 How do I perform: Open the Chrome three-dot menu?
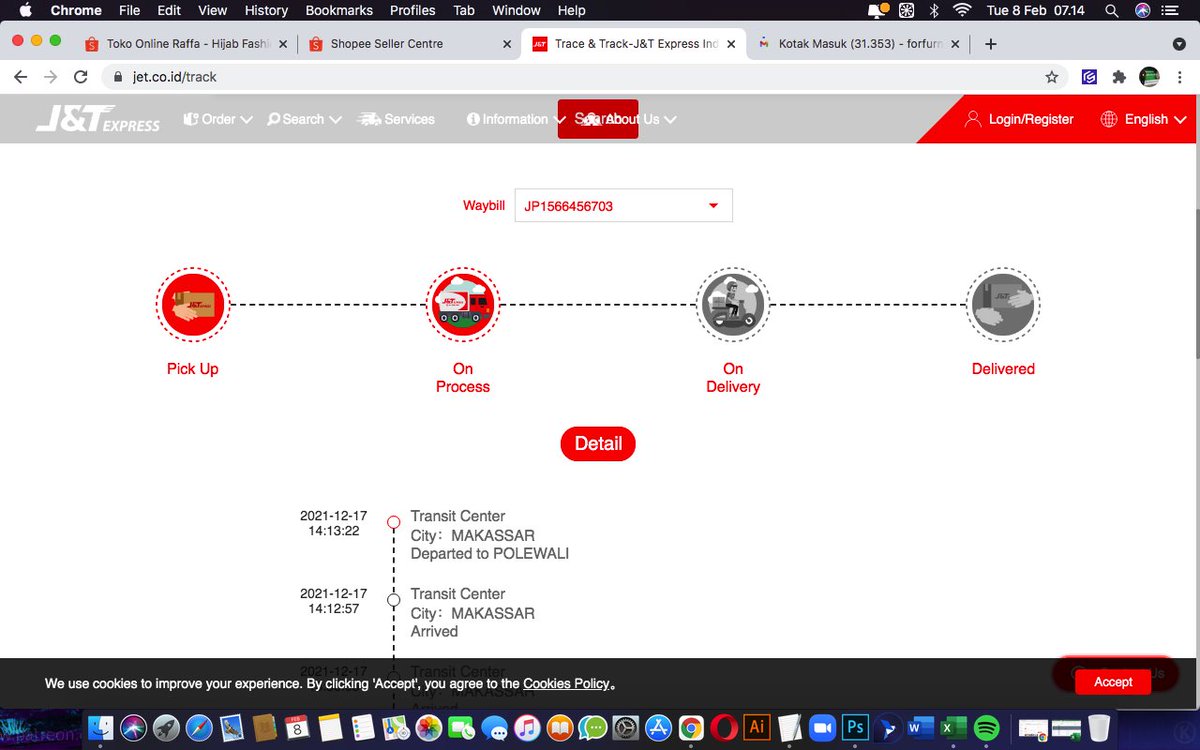point(1180,77)
